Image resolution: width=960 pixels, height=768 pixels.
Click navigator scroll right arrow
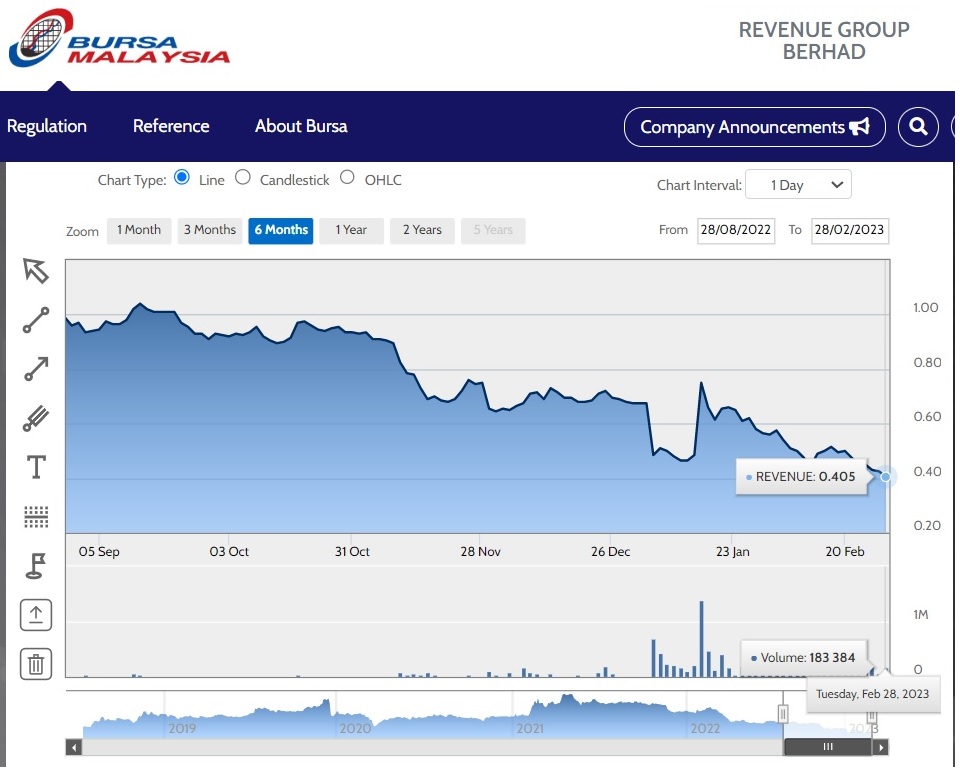880,747
